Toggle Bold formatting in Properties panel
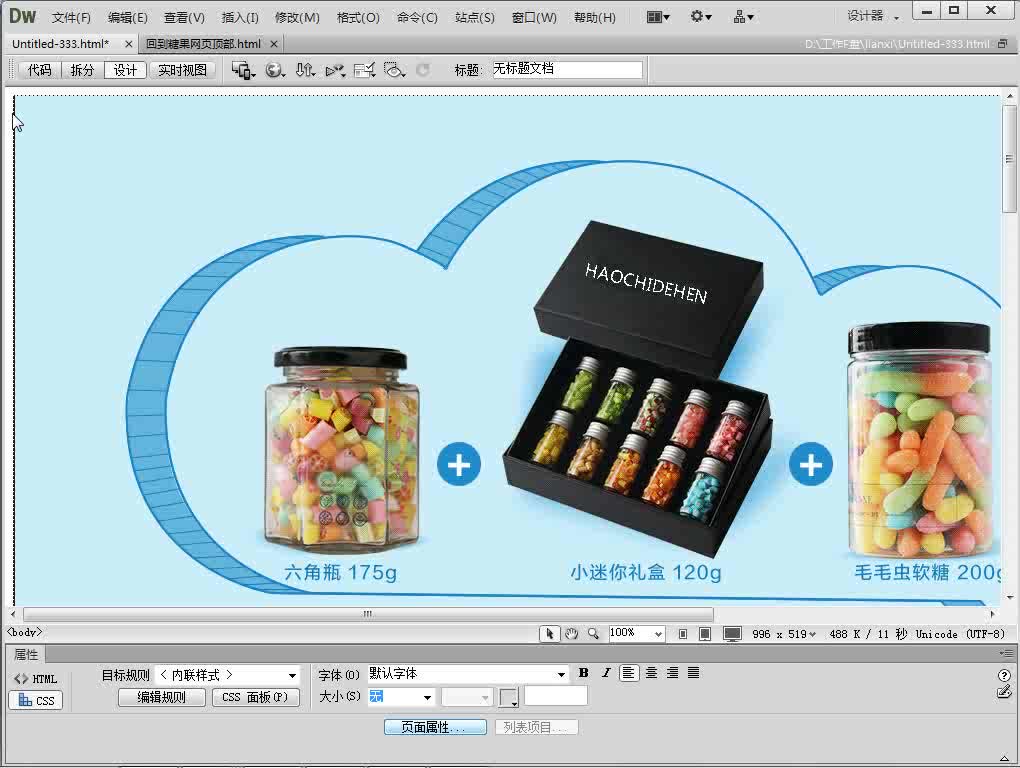Viewport: 1020px width, 768px height. click(x=584, y=673)
